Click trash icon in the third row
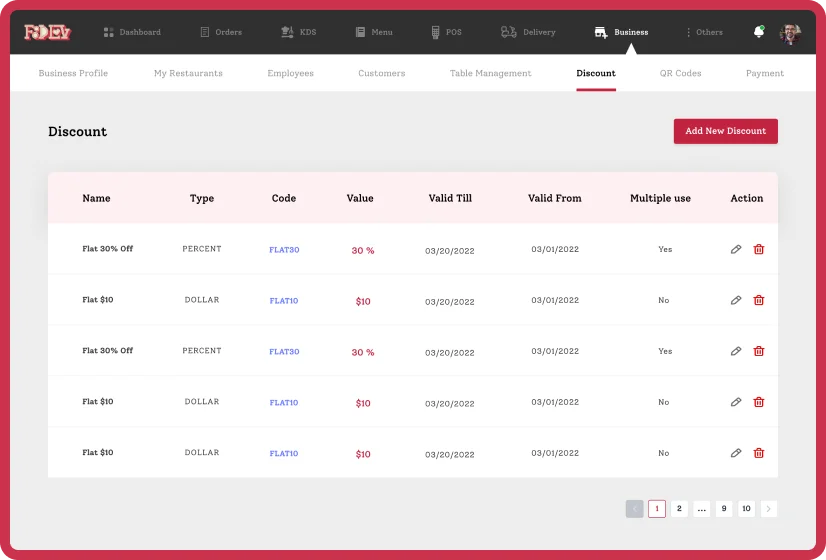 pyautogui.click(x=759, y=351)
